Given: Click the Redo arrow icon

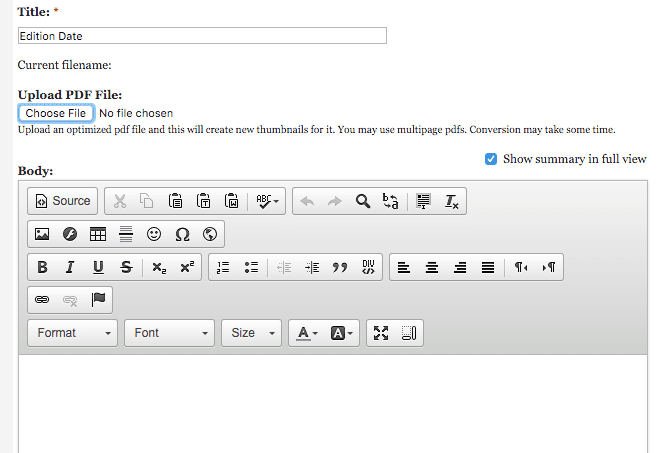Looking at the screenshot, I should coord(334,201).
